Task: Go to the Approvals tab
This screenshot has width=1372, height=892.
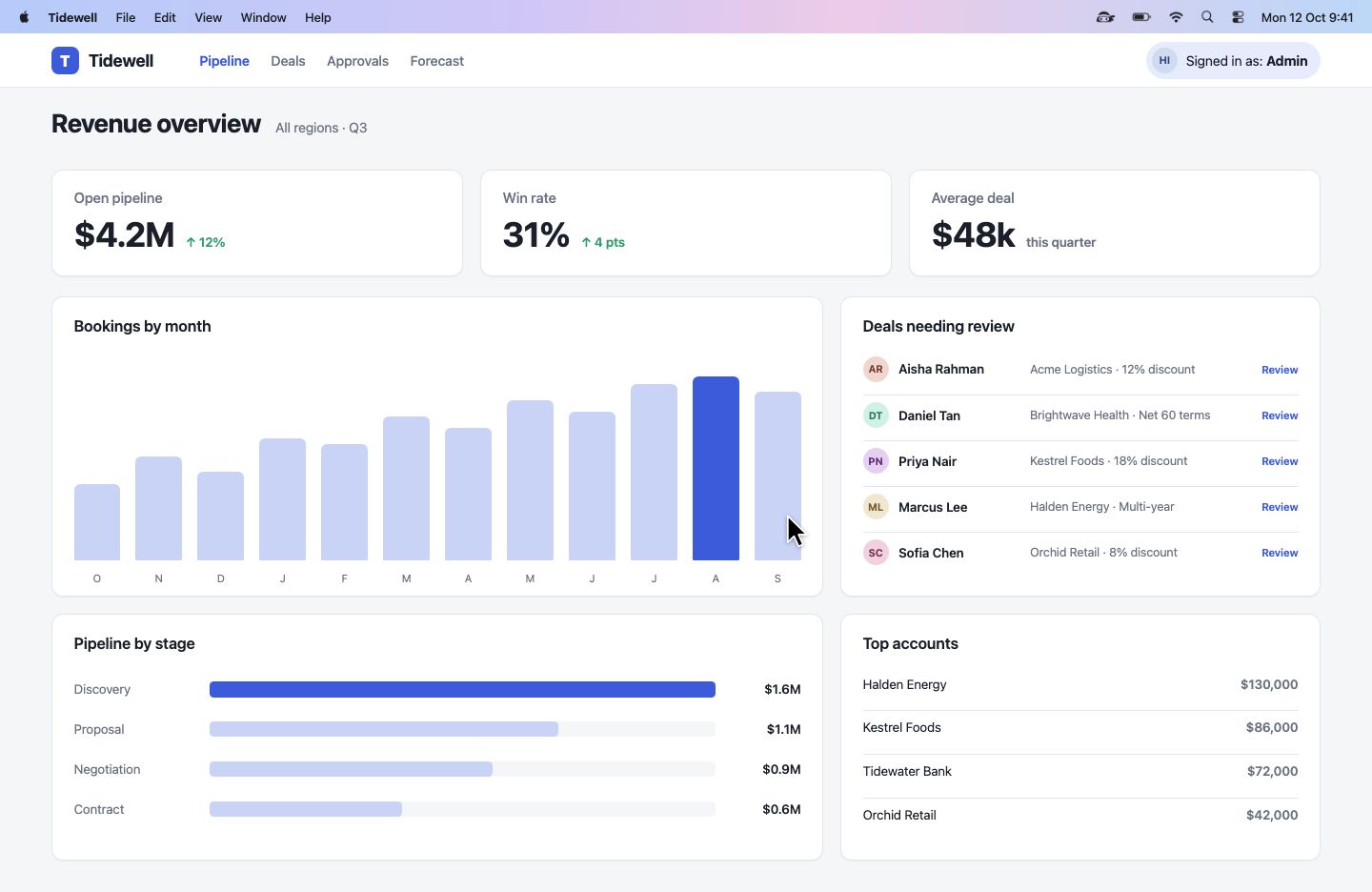Action: tap(357, 61)
